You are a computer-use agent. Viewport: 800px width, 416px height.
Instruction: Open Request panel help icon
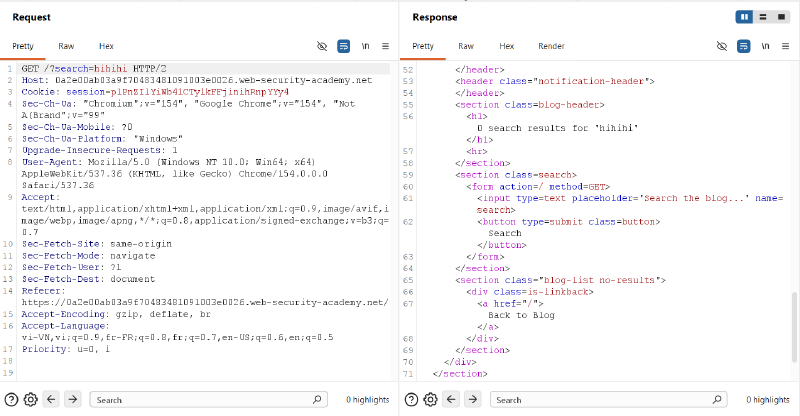[x=11, y=400]
